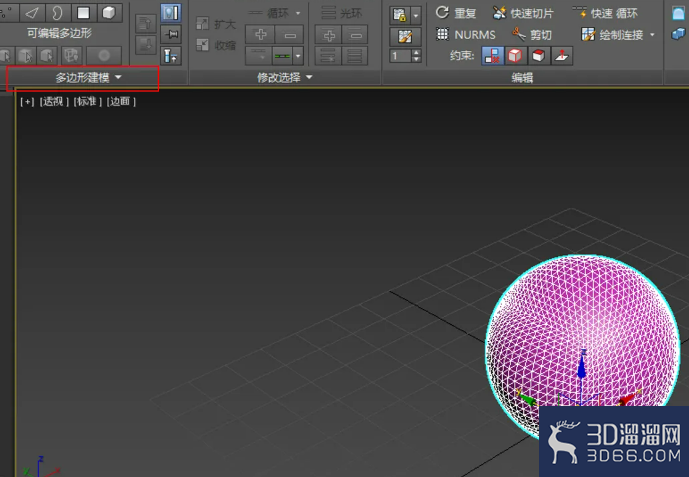Select the Constrain to Normal icon
The height and width of the screenshot is (477, 689).
562,56
